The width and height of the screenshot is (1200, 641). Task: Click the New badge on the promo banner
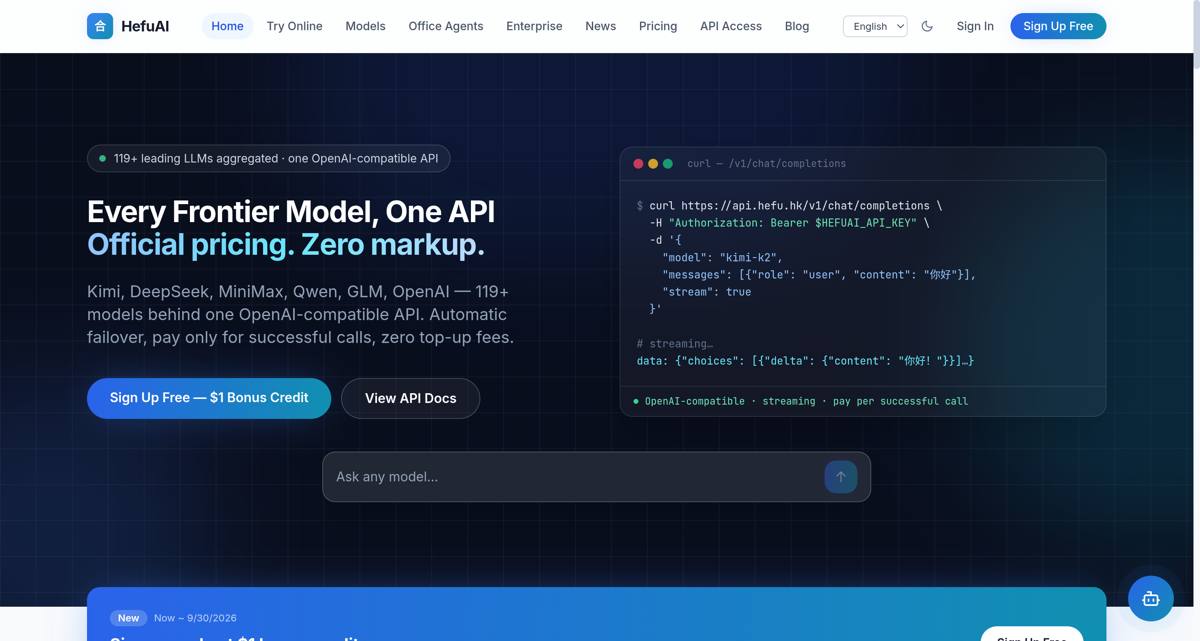pos(129,618)
